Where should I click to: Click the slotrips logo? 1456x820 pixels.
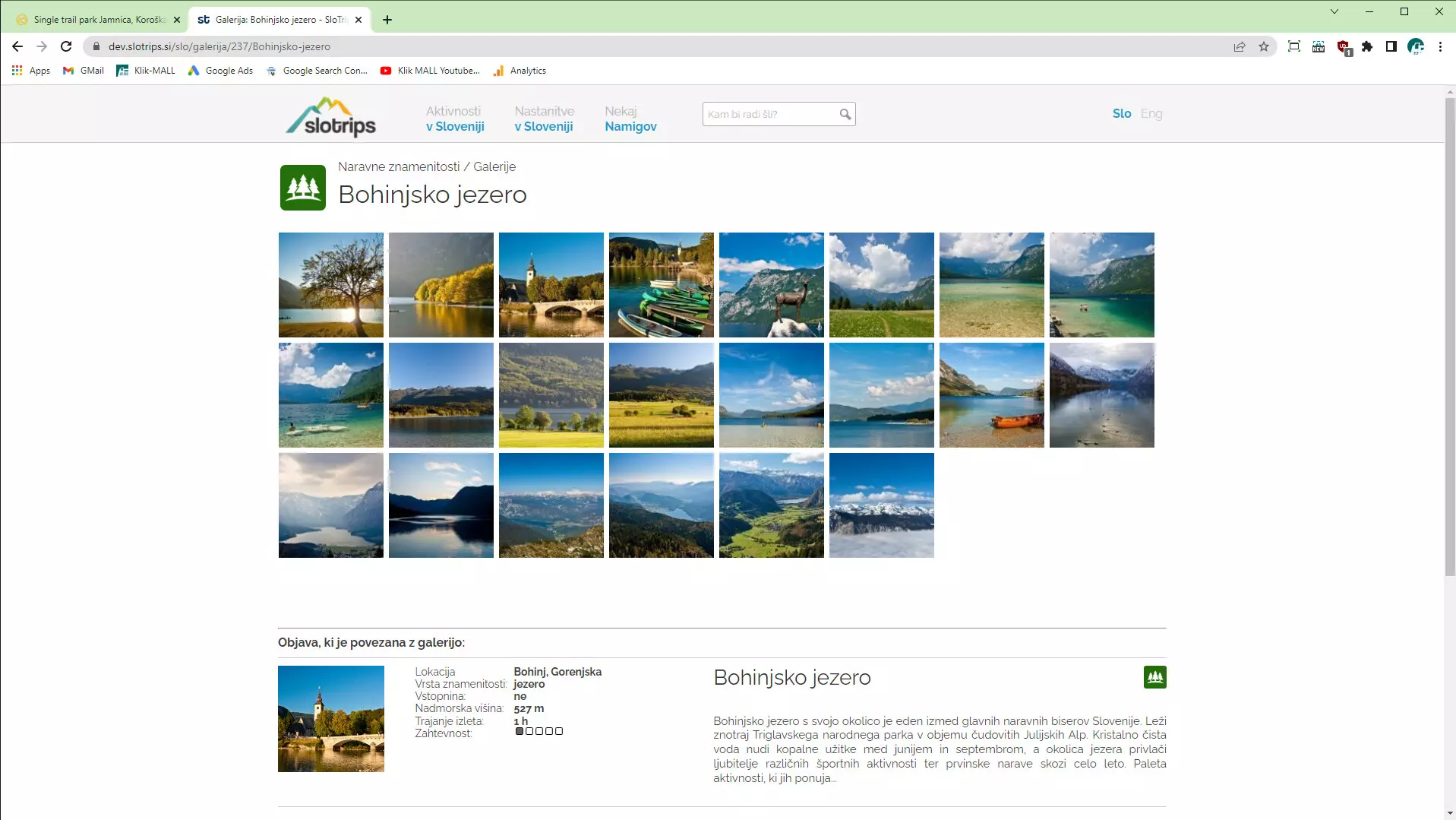(331, 118)
